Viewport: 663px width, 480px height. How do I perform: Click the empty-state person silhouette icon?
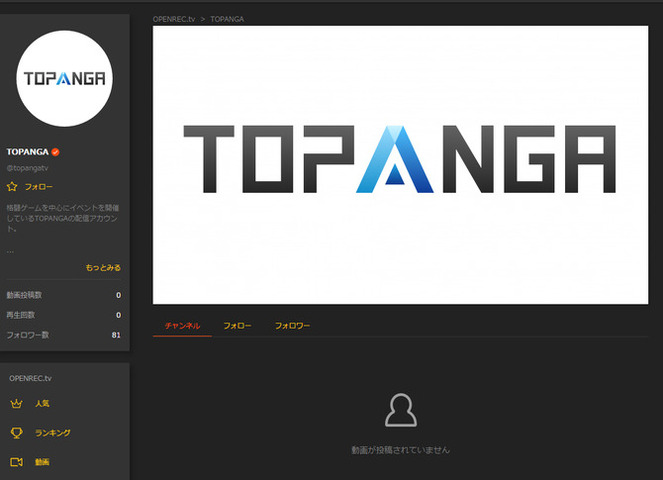click(x=401, y=410)
